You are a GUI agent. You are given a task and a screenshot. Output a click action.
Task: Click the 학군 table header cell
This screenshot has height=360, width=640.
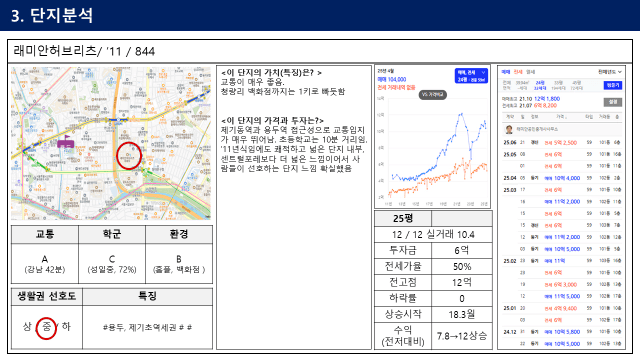pos(112,234)
